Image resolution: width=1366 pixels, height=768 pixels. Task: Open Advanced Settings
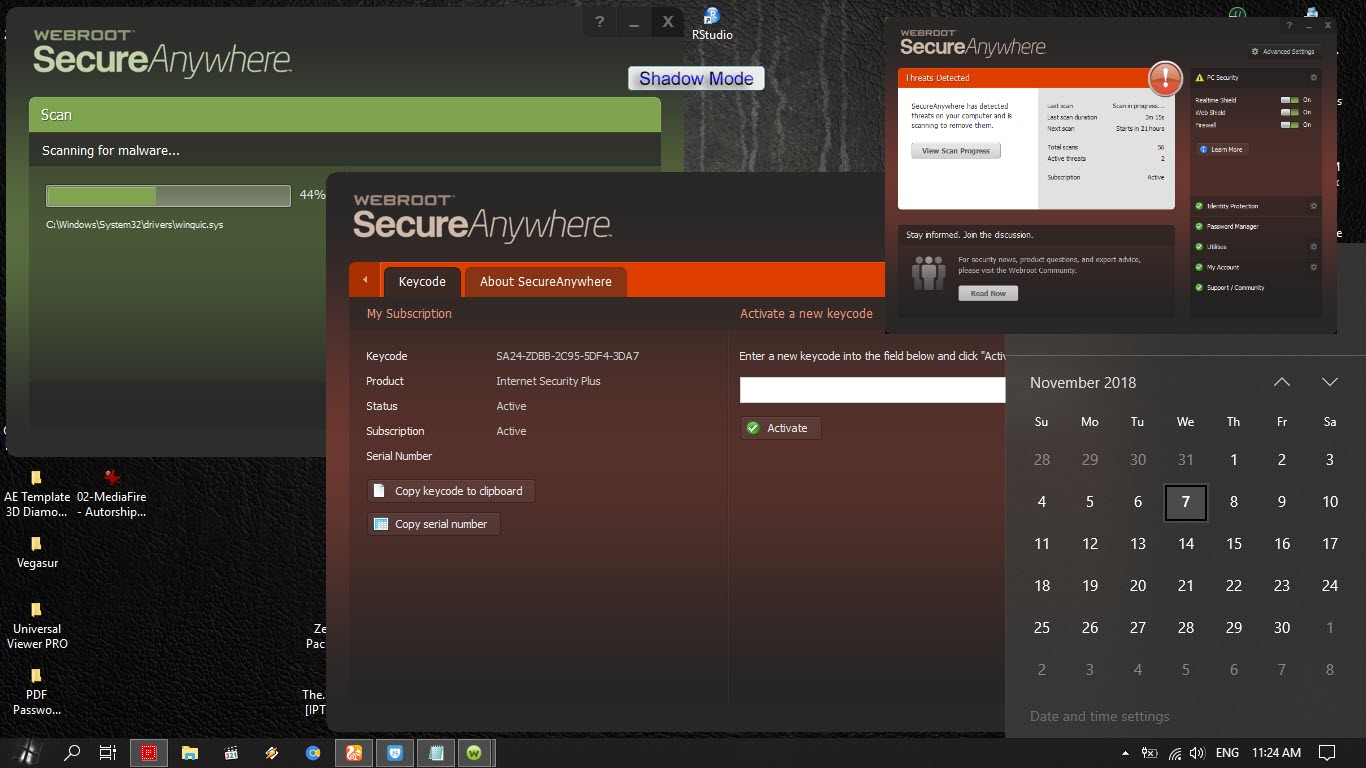[1283, 51]
